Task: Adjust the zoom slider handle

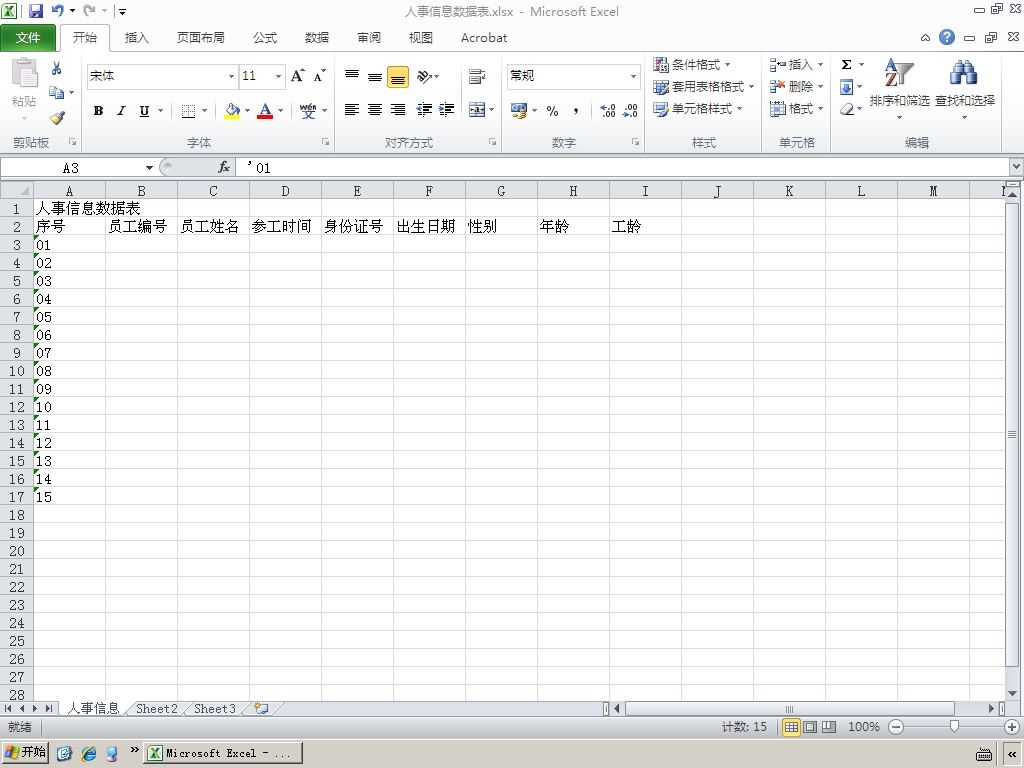Action: click(x=954, y=727)
